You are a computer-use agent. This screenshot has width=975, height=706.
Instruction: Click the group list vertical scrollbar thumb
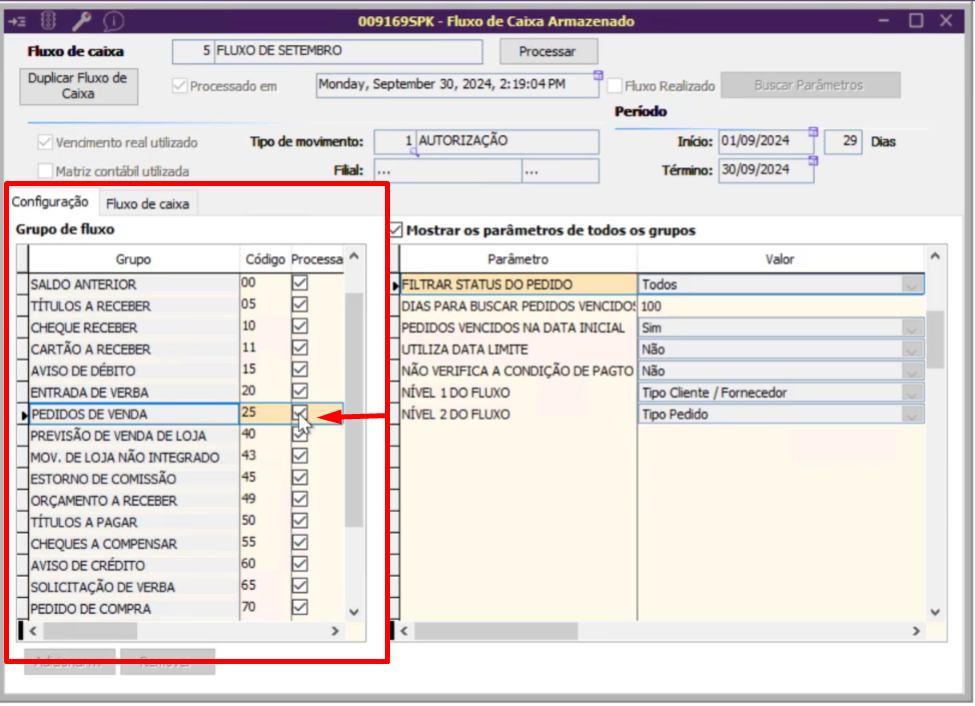pos(353,410)
